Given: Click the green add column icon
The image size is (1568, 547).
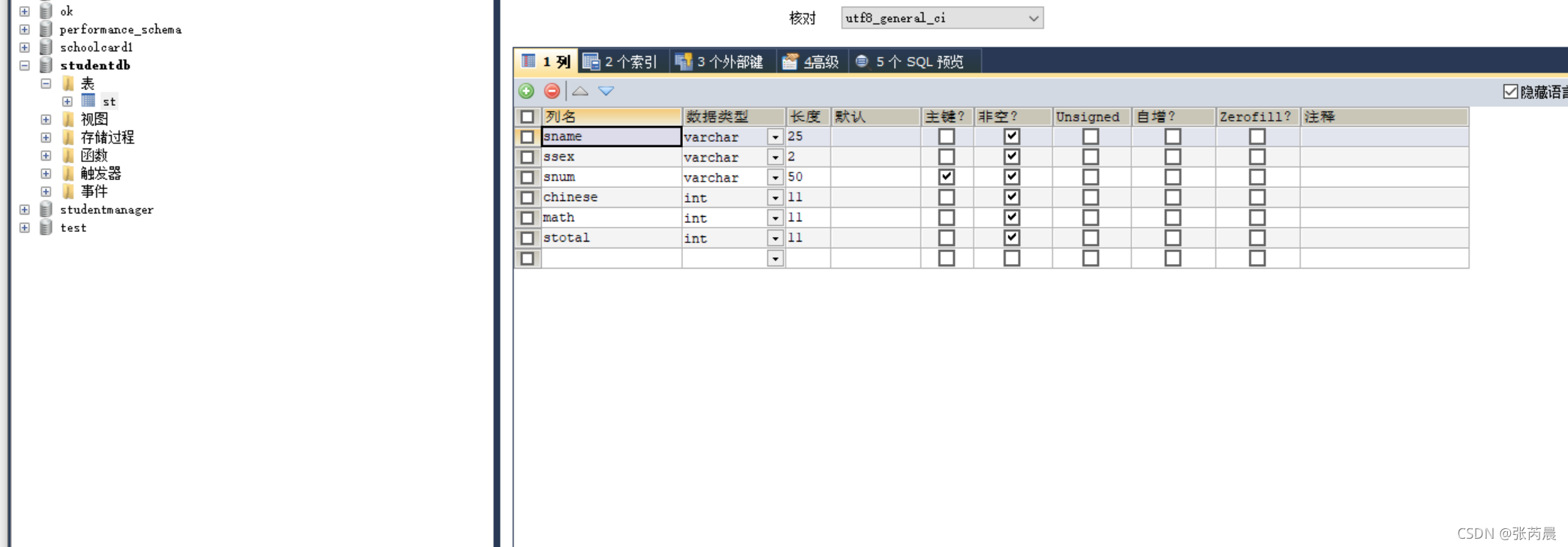Looking at the screenshot, I should (526, 91).
